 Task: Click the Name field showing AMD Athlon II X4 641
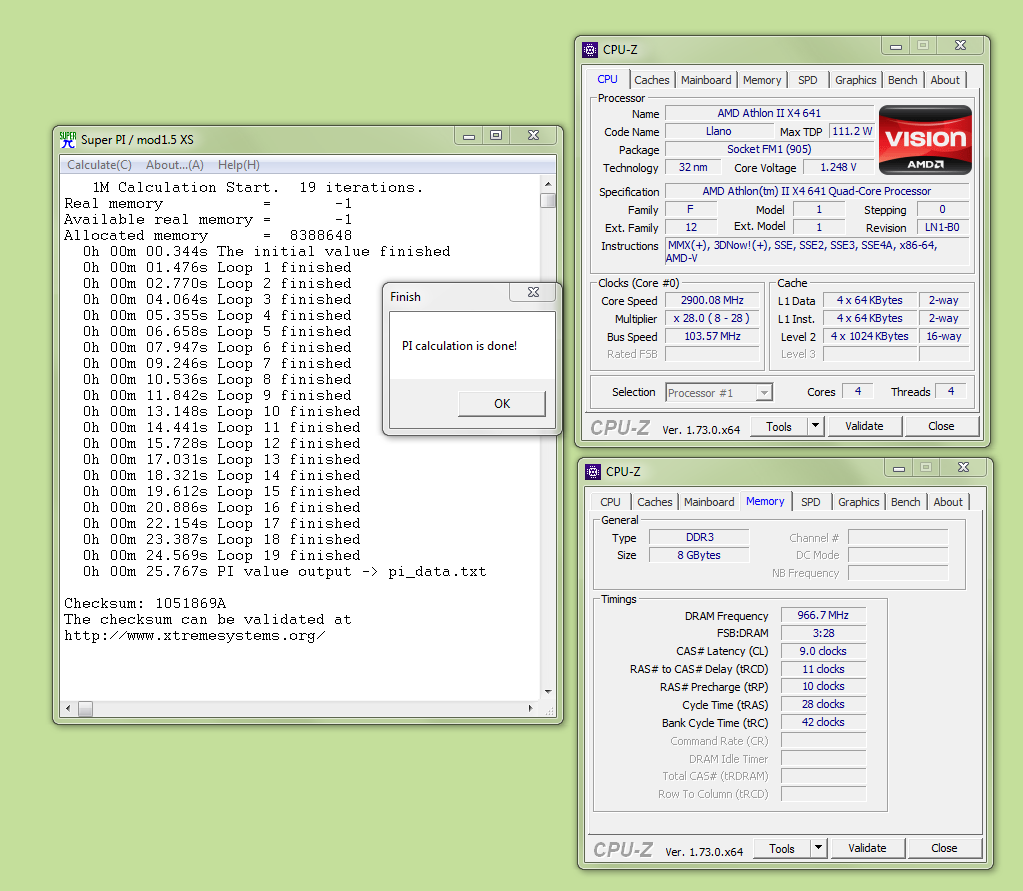pos(769,113)
